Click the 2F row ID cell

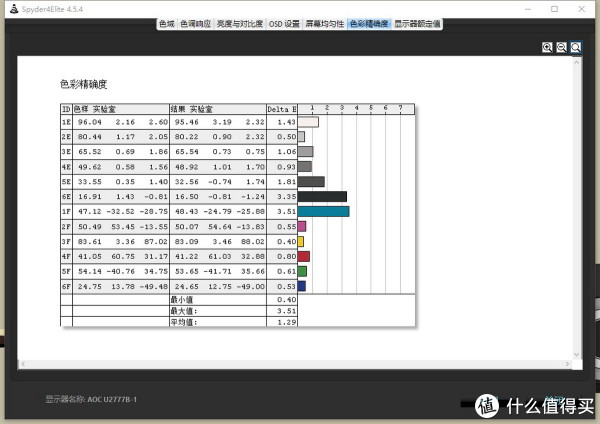tap(66, 226)
